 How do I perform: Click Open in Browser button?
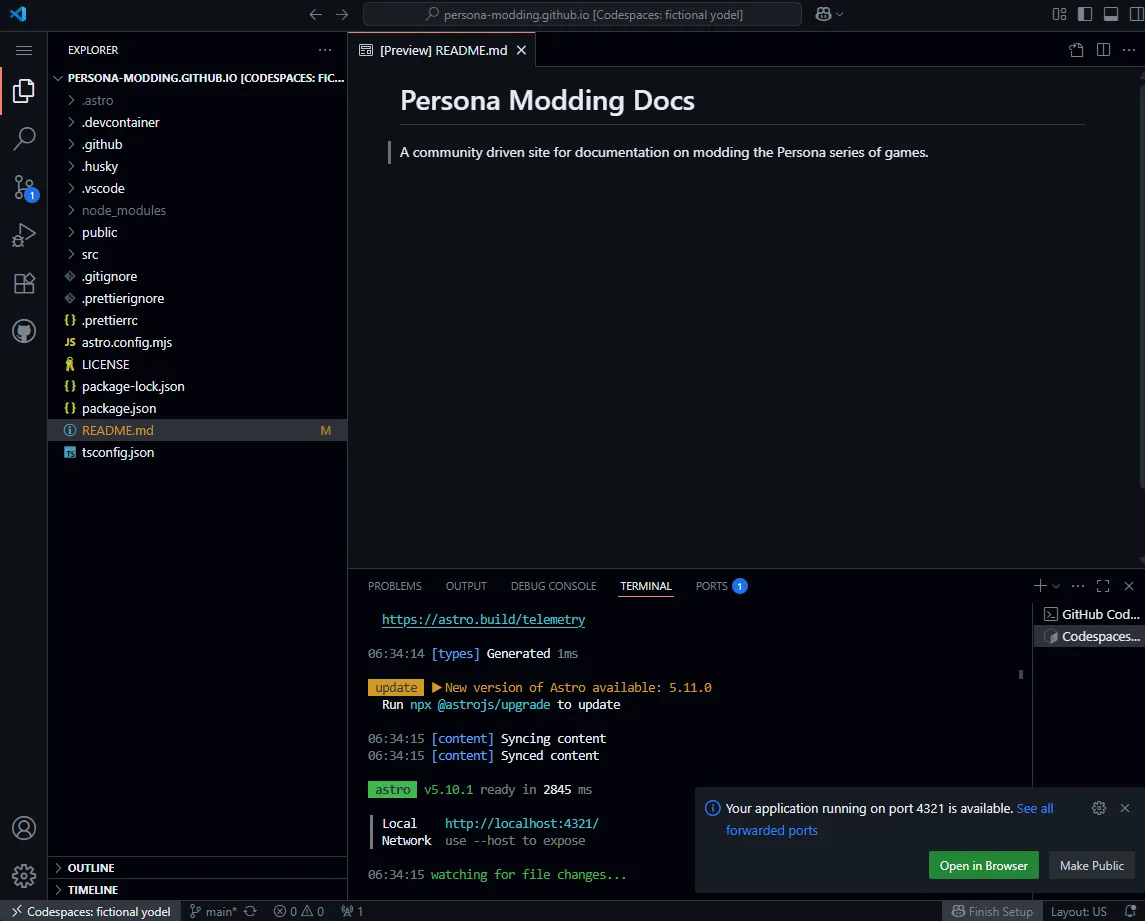(x=984, y=865)
